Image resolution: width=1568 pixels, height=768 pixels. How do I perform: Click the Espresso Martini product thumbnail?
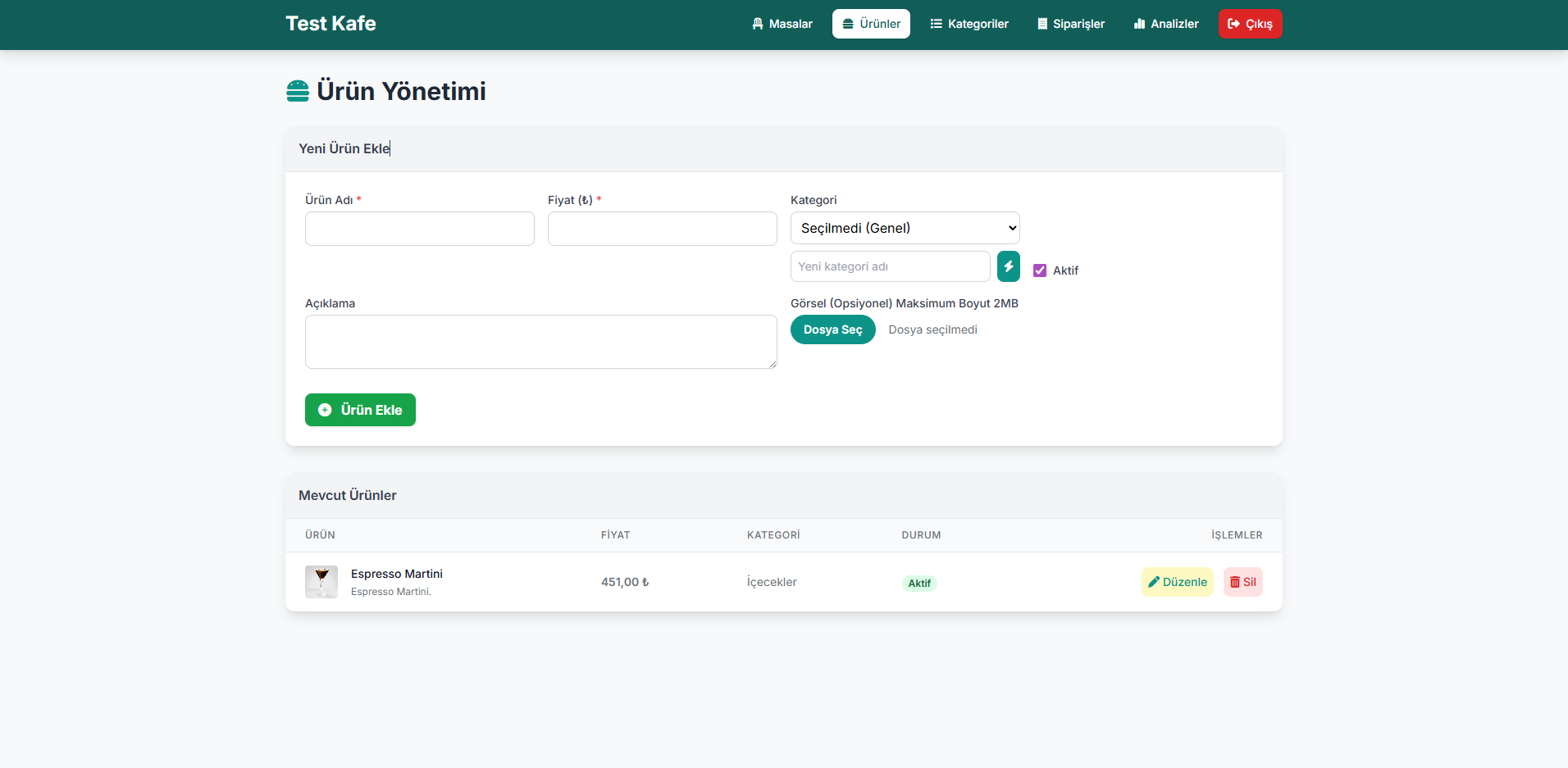coord(321,582)
